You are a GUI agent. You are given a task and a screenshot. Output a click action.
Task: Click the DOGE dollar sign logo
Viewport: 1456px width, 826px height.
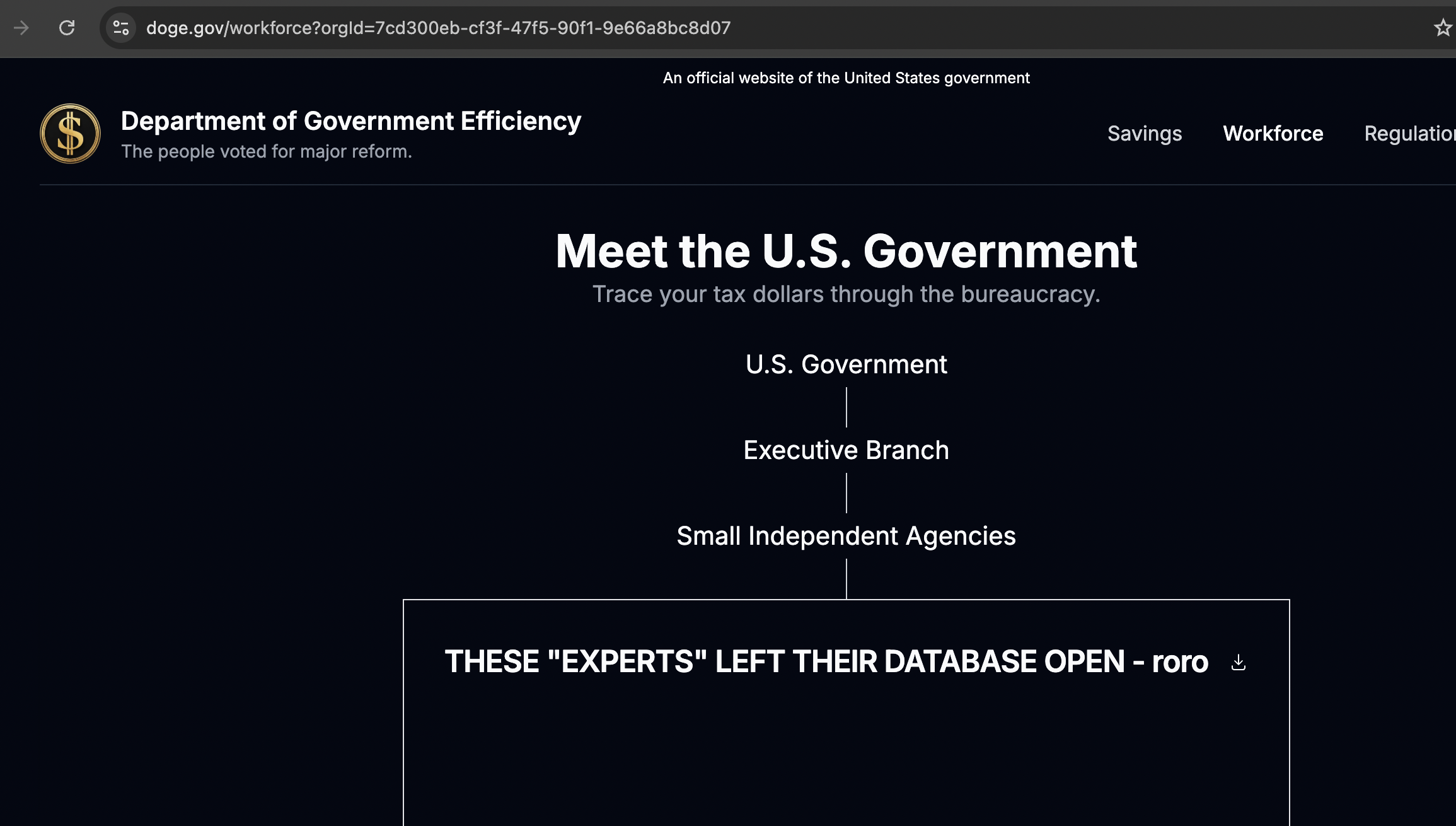coord(69,133)
